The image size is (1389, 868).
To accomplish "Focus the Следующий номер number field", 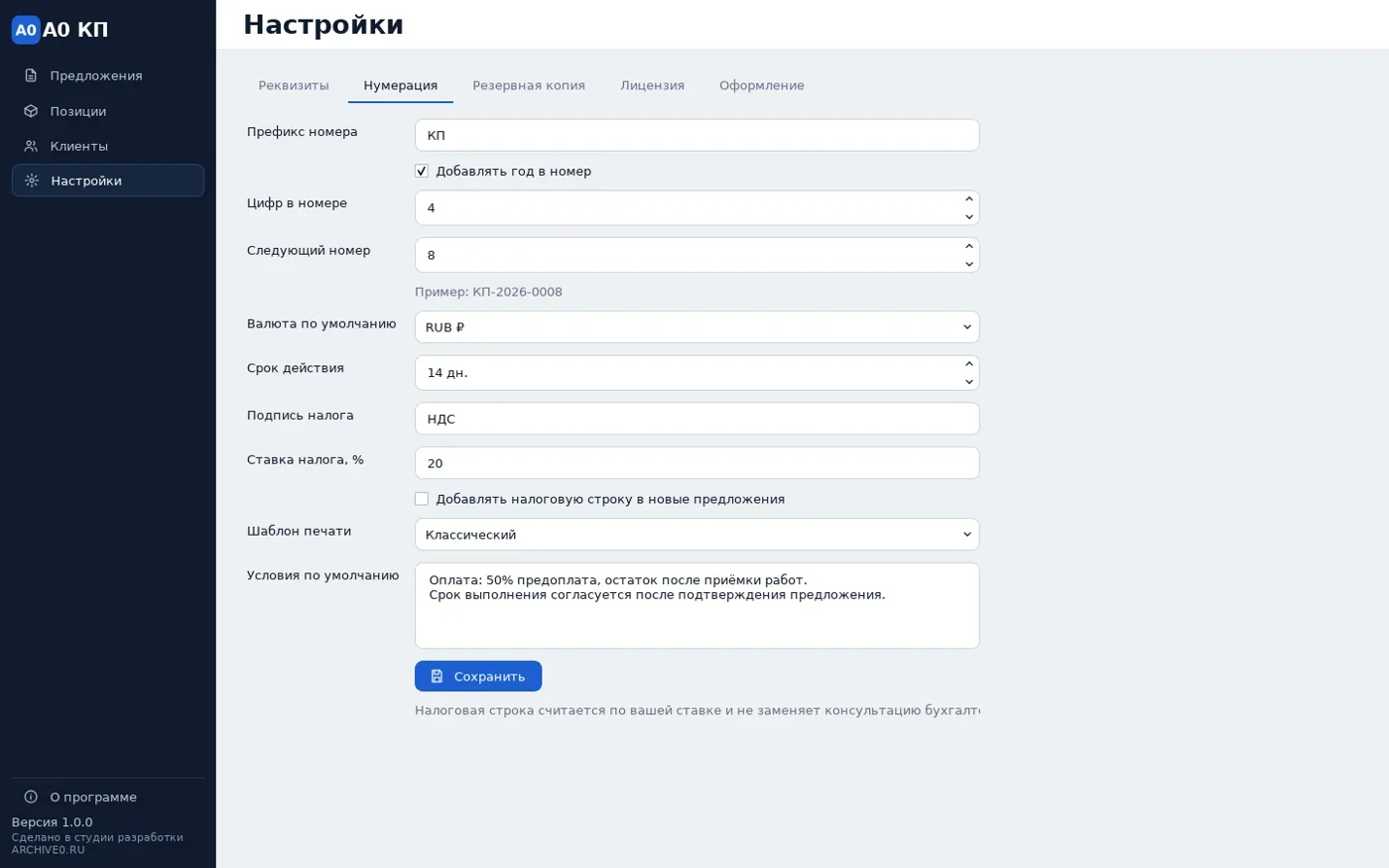I will [696, 255].
